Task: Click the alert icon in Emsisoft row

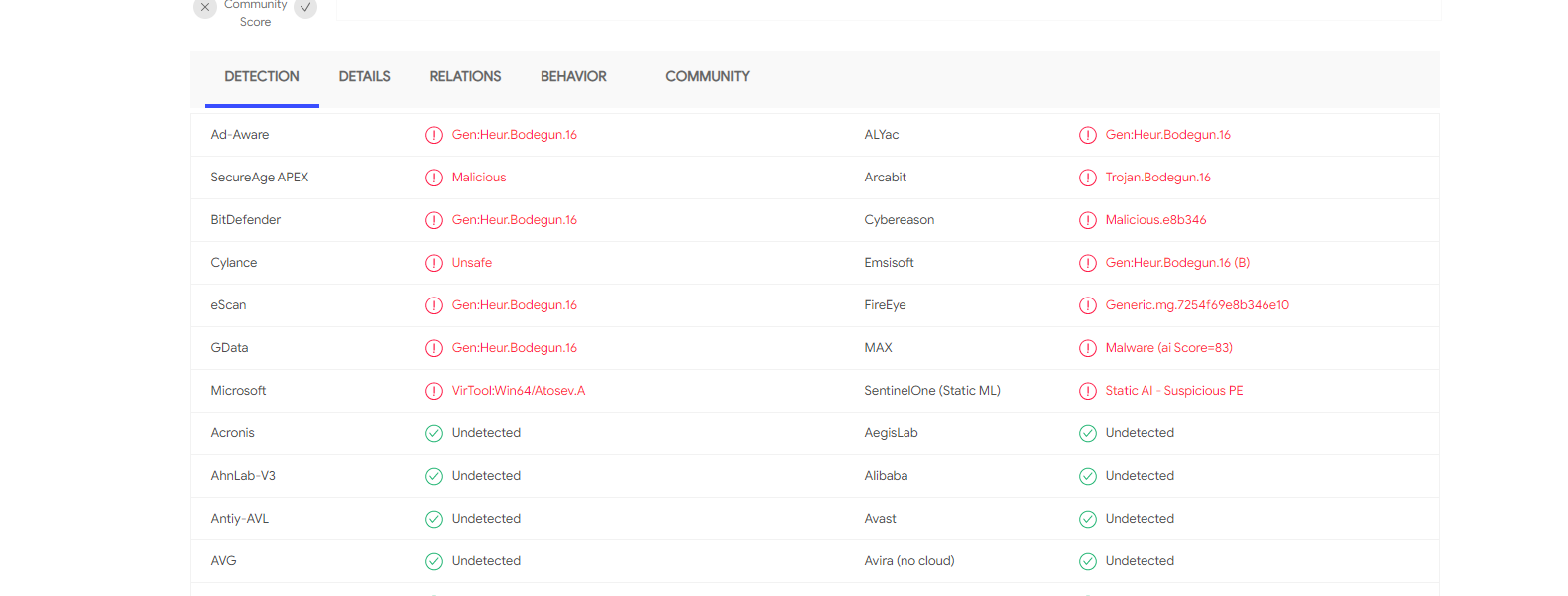Action: pyautogui.click(x=1088, y=263)
